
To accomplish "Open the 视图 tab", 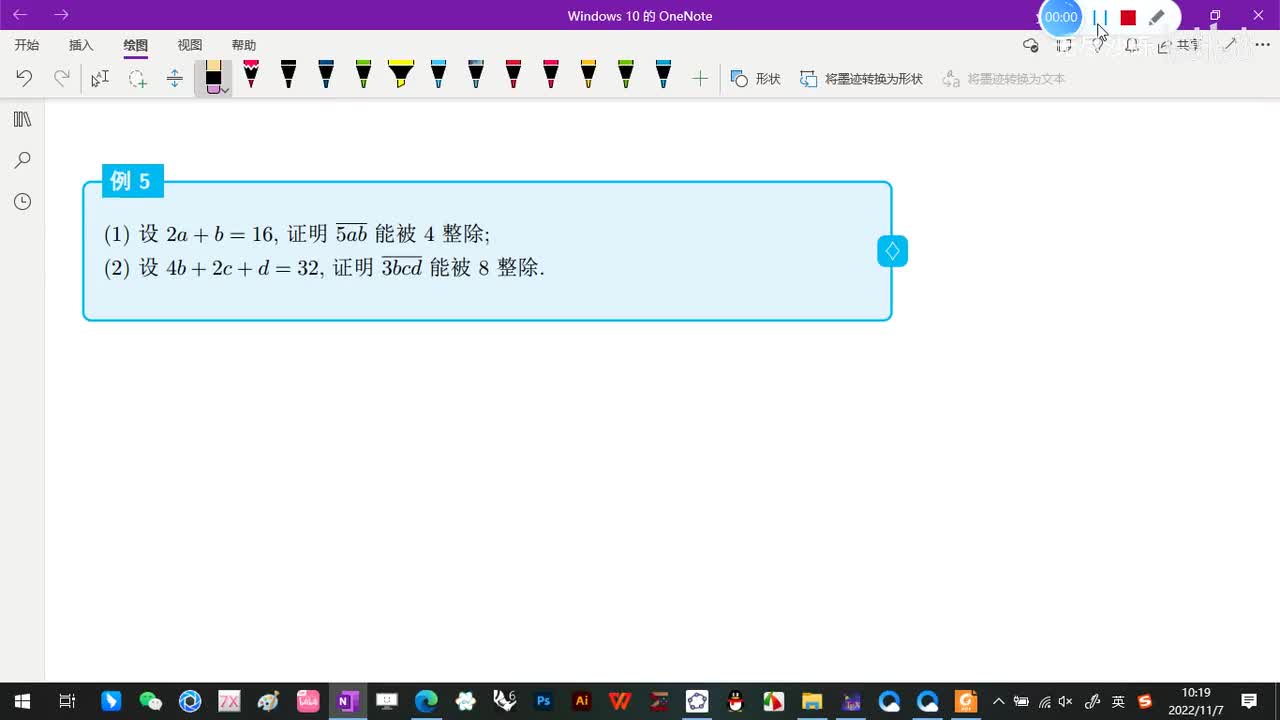I will coord(190,45).
